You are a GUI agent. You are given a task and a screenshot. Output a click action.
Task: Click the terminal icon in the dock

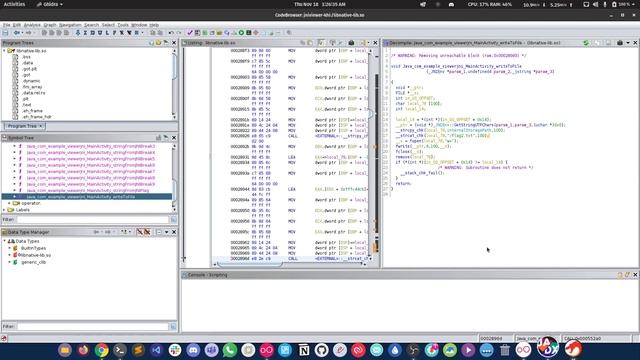[120, 350]
